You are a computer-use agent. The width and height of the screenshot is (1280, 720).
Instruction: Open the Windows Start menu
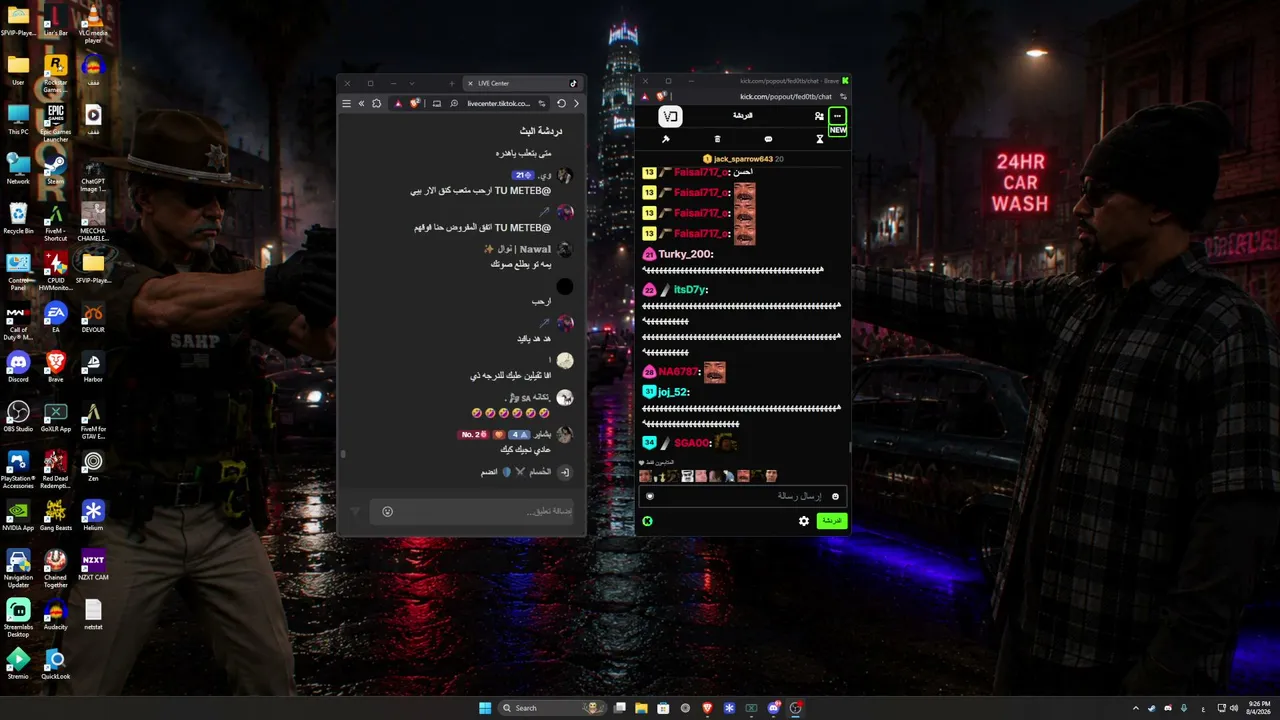[x=485, y=708]
